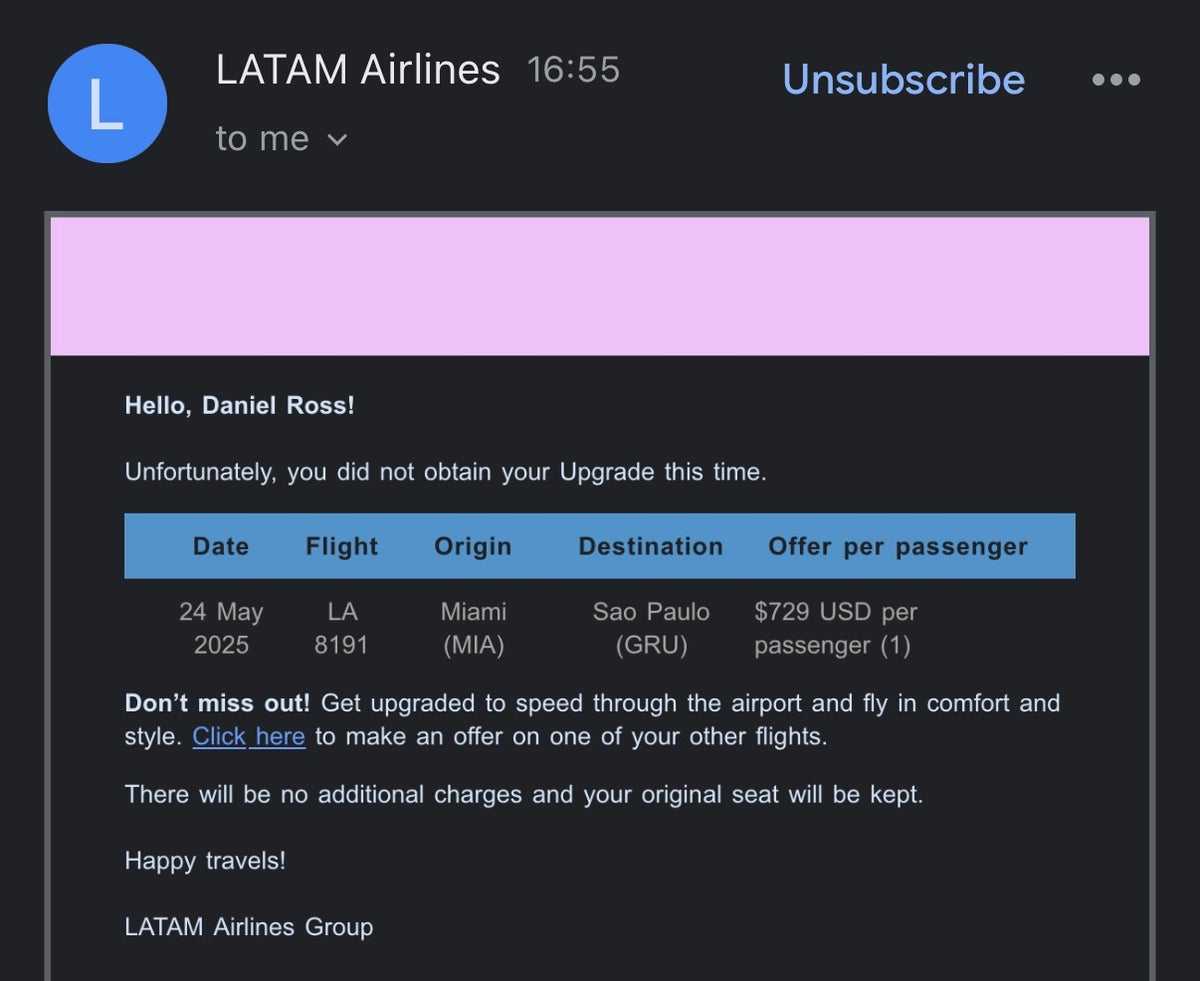
Task: Select the $729 USD offer amount
Action: click(835, 628)
